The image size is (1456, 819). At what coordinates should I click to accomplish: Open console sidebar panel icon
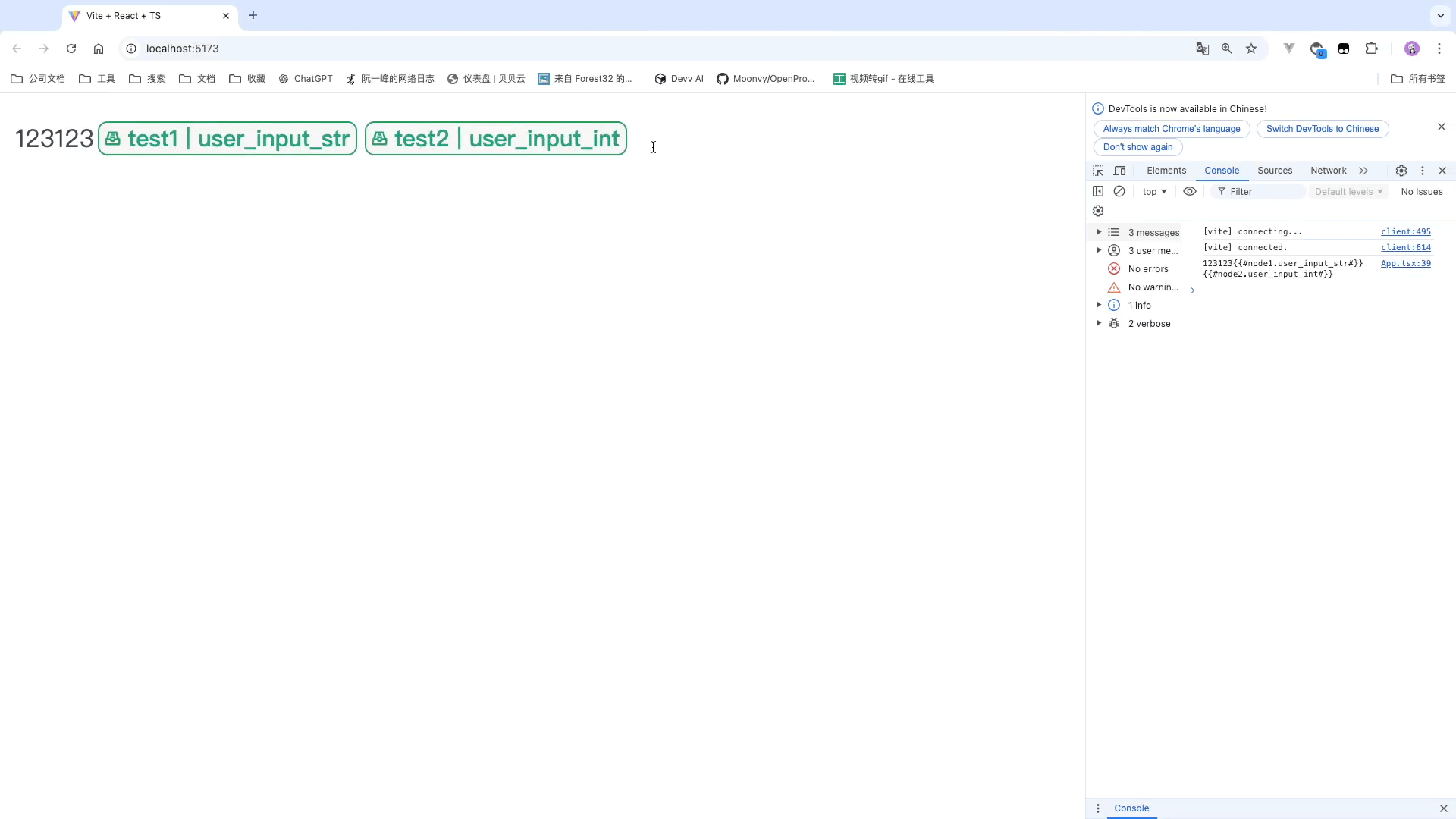click(1098, 191)
